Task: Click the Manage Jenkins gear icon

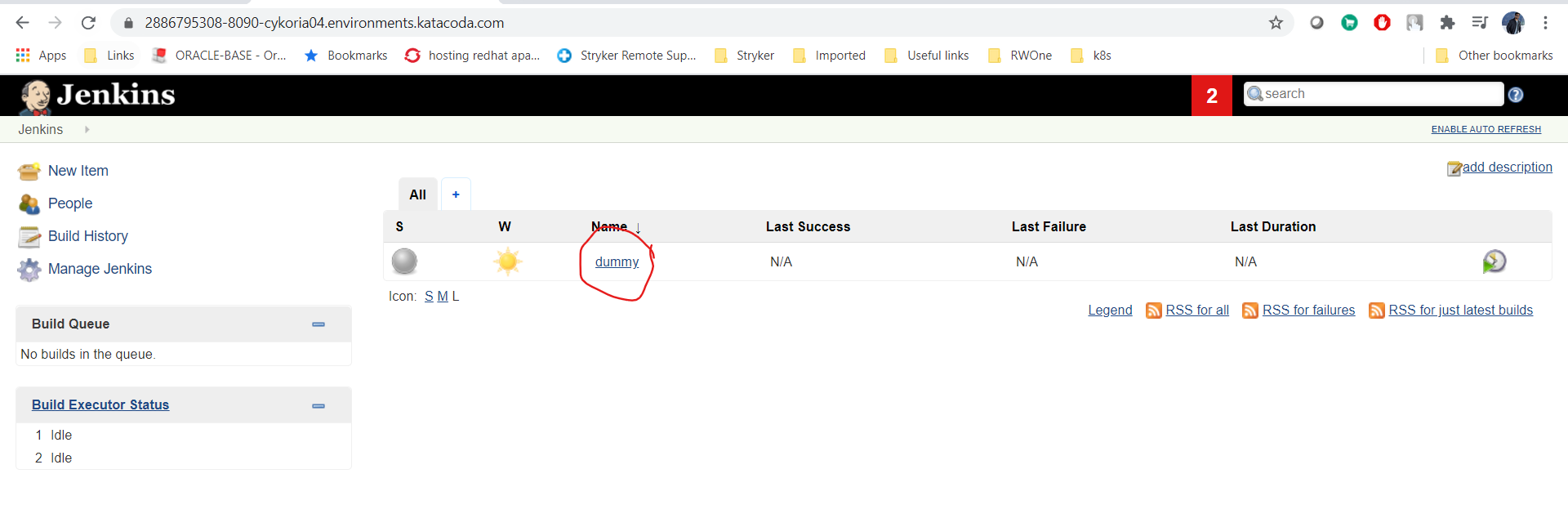Action: (x=29, y=270)
